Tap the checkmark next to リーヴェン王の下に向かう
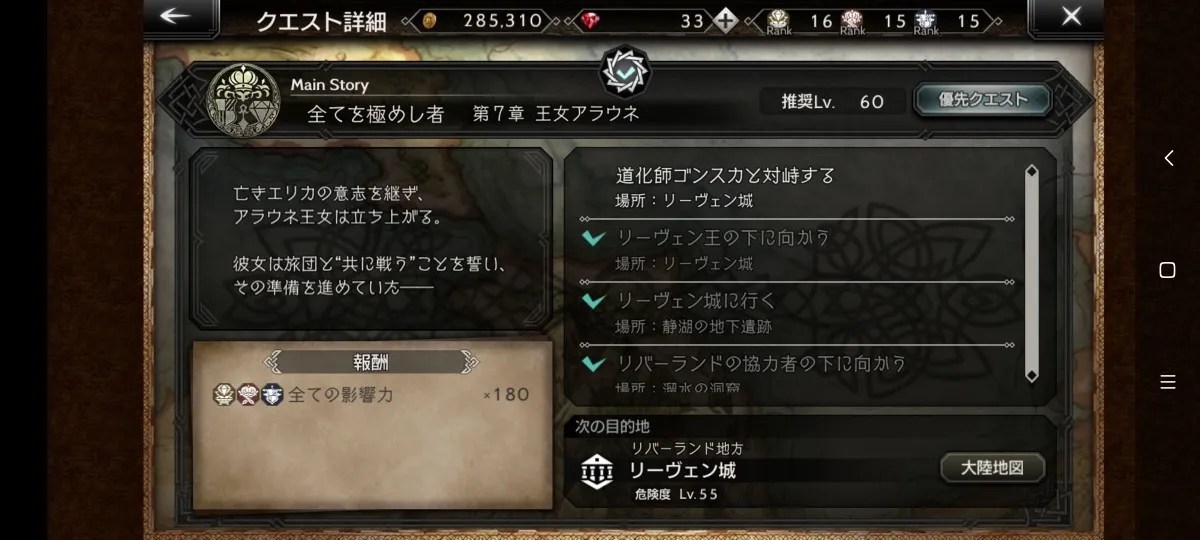 coord(594,238)
